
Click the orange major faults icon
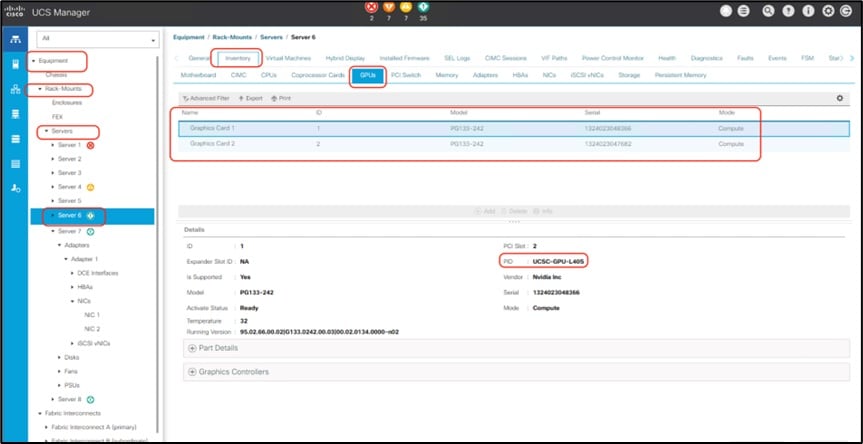(389, 7)
